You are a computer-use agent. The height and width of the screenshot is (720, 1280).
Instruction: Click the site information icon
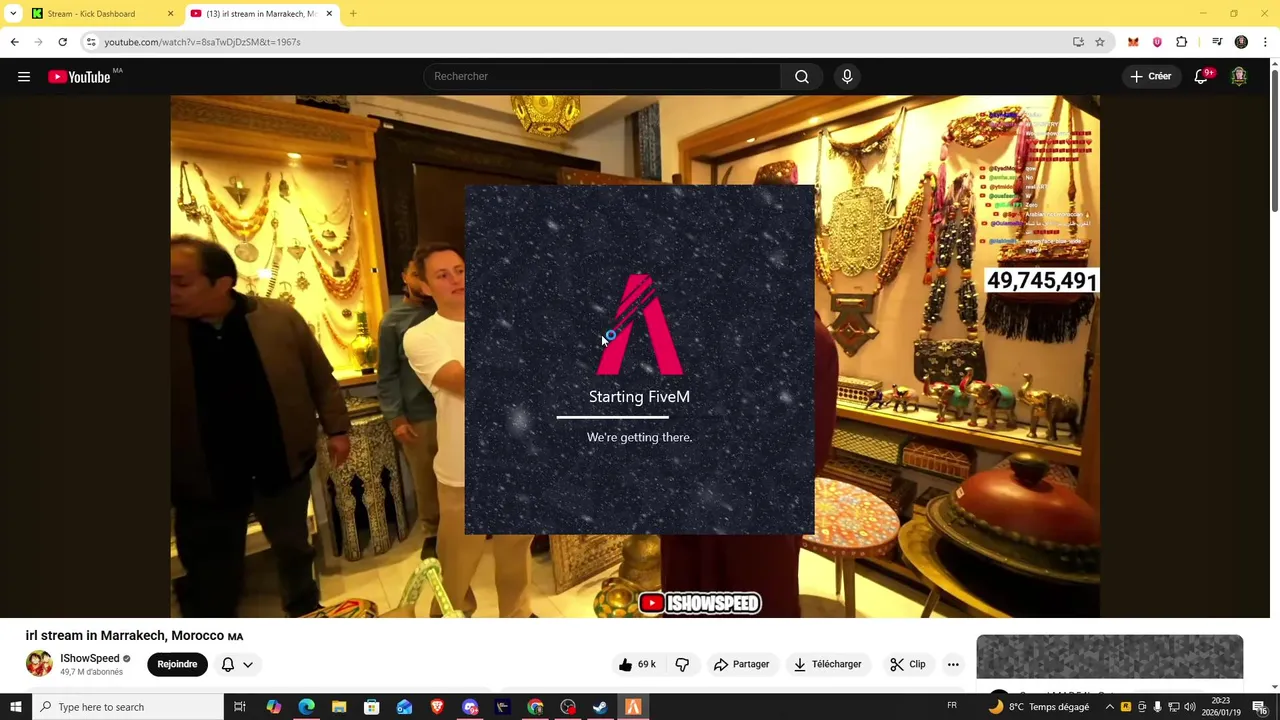(91, 42)
